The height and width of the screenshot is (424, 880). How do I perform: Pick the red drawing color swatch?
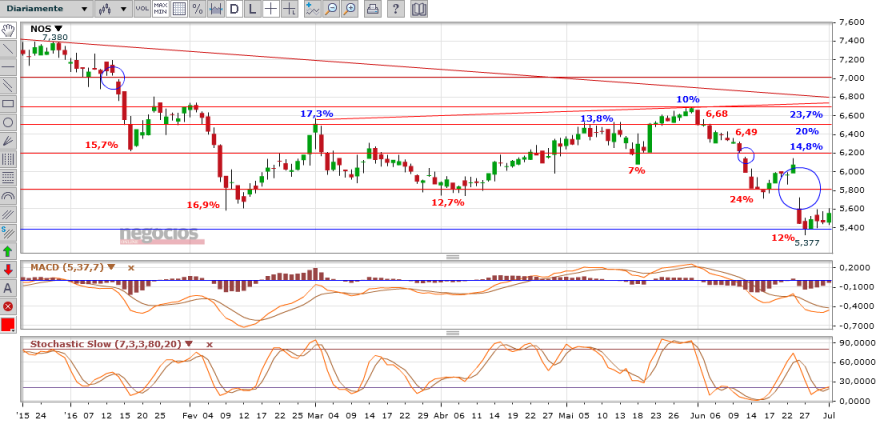click(8, 326)
